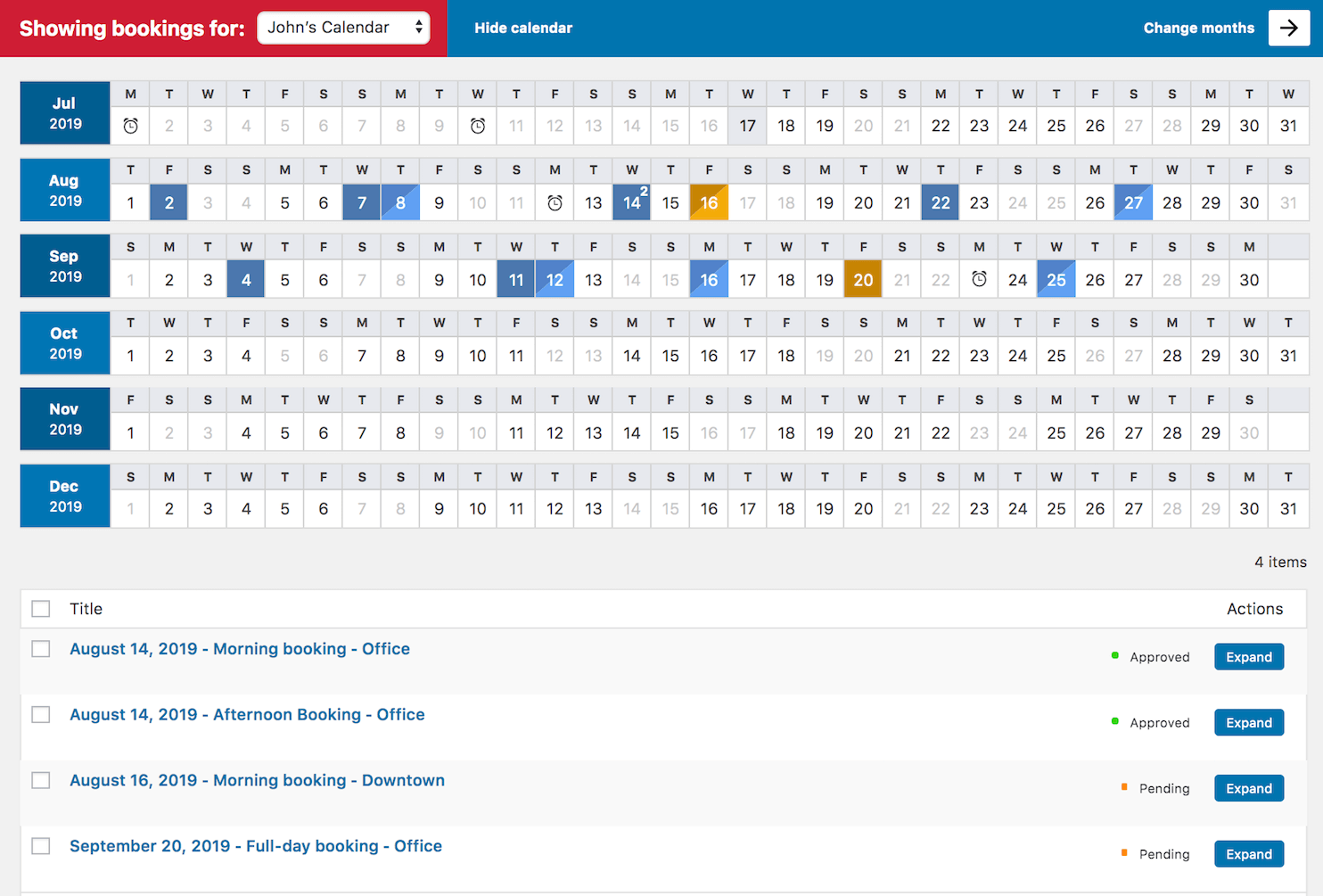Viewport: 1323px width, 896px height.
Task: Select the Nov 2019 month label
Action: point(65,419)
